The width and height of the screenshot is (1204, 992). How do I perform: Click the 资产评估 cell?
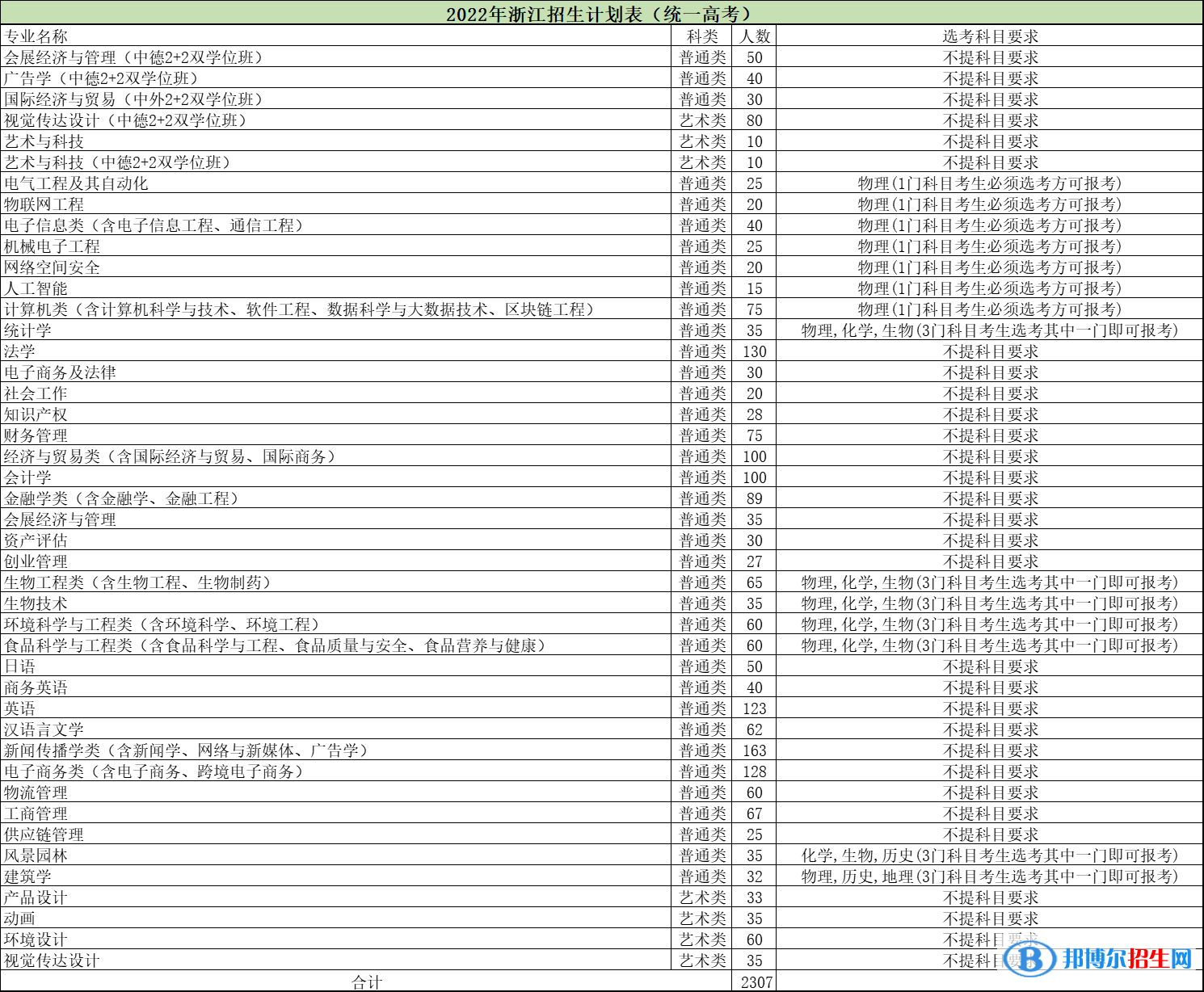click(336, 540)
